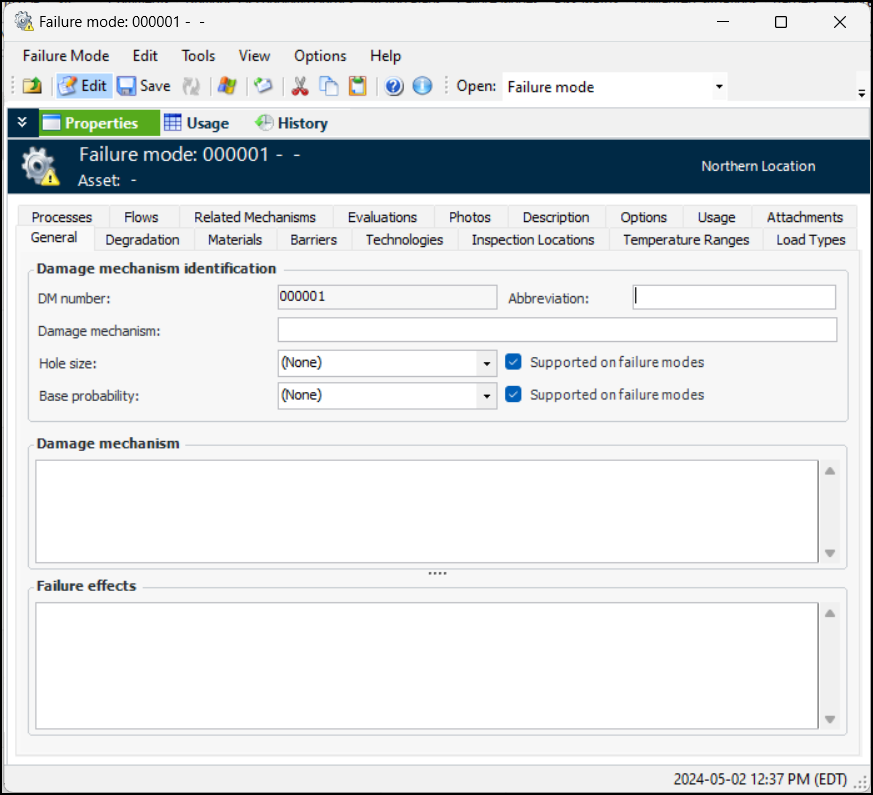The width and height of the screenshot is (873, 795).
Task: Click the blue information icon
Action: tap(422, 87)
